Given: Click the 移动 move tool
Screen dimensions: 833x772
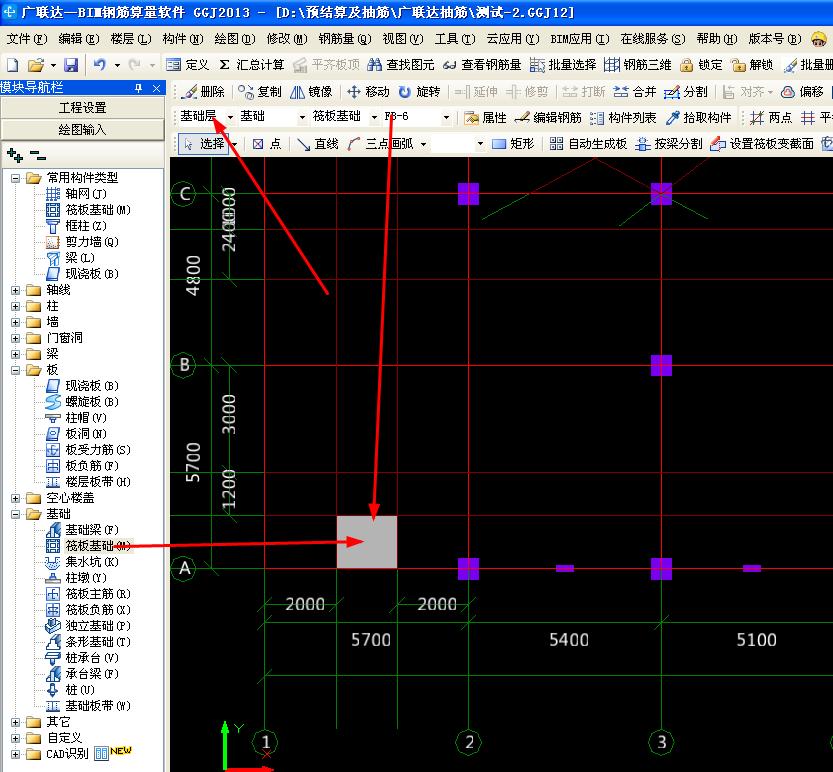Looking at the screenshot, I should tap(368, 92).
